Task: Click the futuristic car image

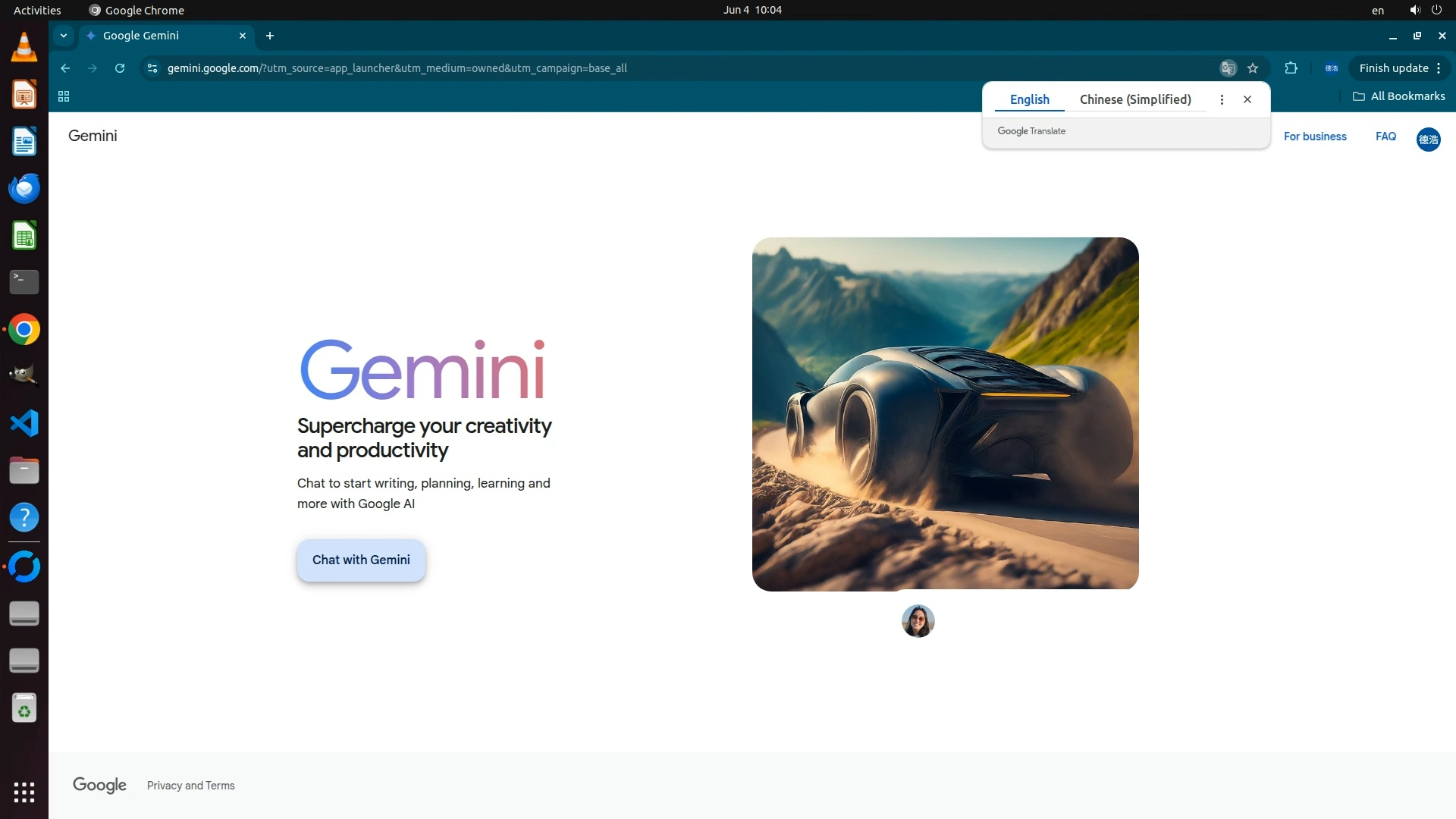Action: (945, 414)
